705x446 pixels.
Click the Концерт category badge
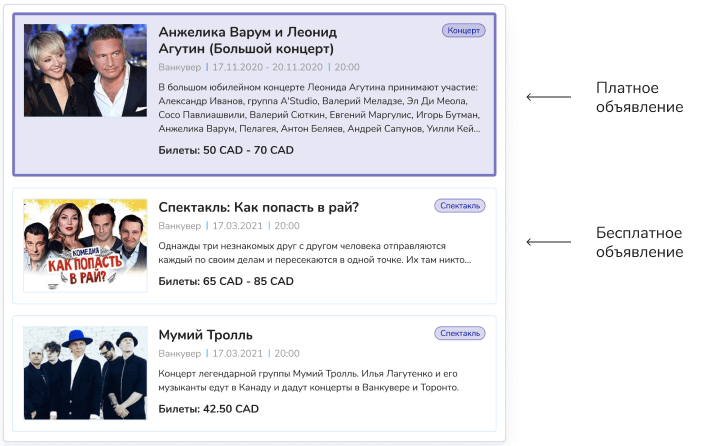(x=464, y=31)
